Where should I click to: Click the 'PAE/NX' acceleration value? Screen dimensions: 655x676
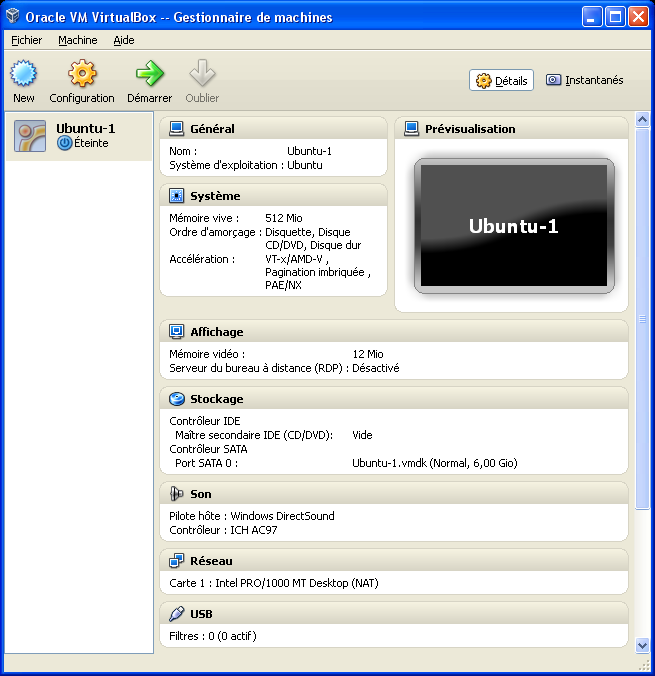coord(283,285)
